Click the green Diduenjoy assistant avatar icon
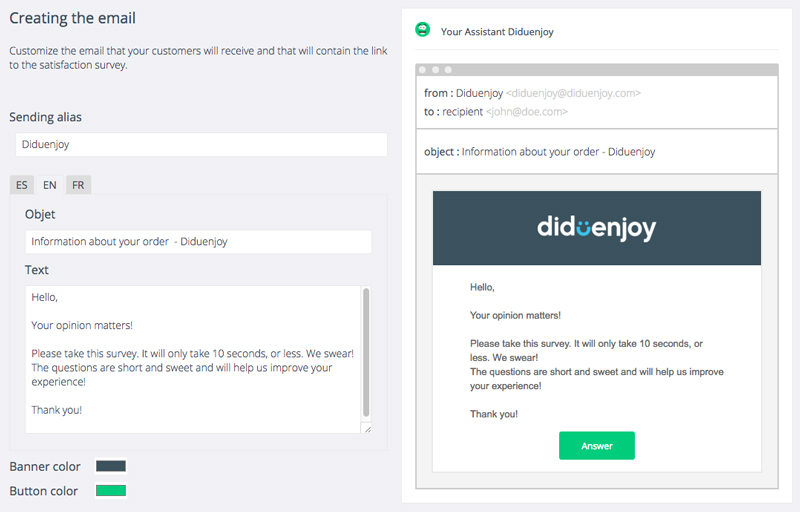 [422, 30]
